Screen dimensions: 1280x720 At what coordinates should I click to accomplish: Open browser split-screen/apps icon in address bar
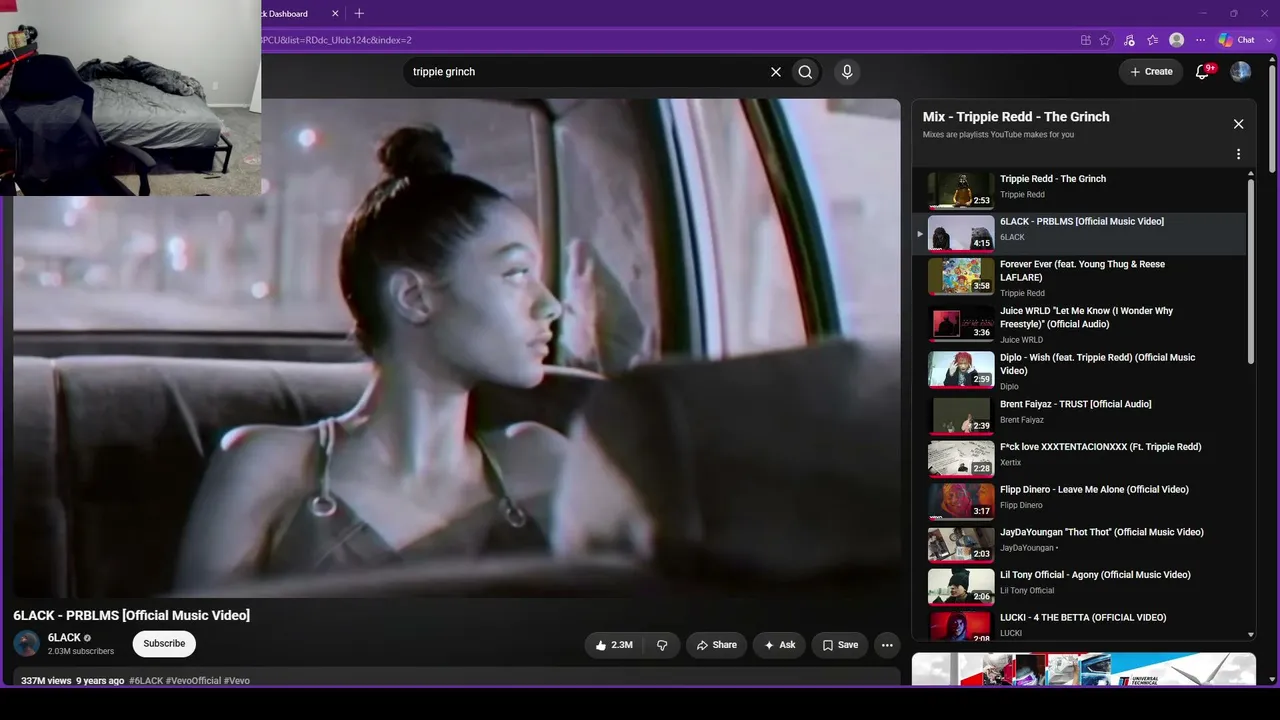(1085, 40)
